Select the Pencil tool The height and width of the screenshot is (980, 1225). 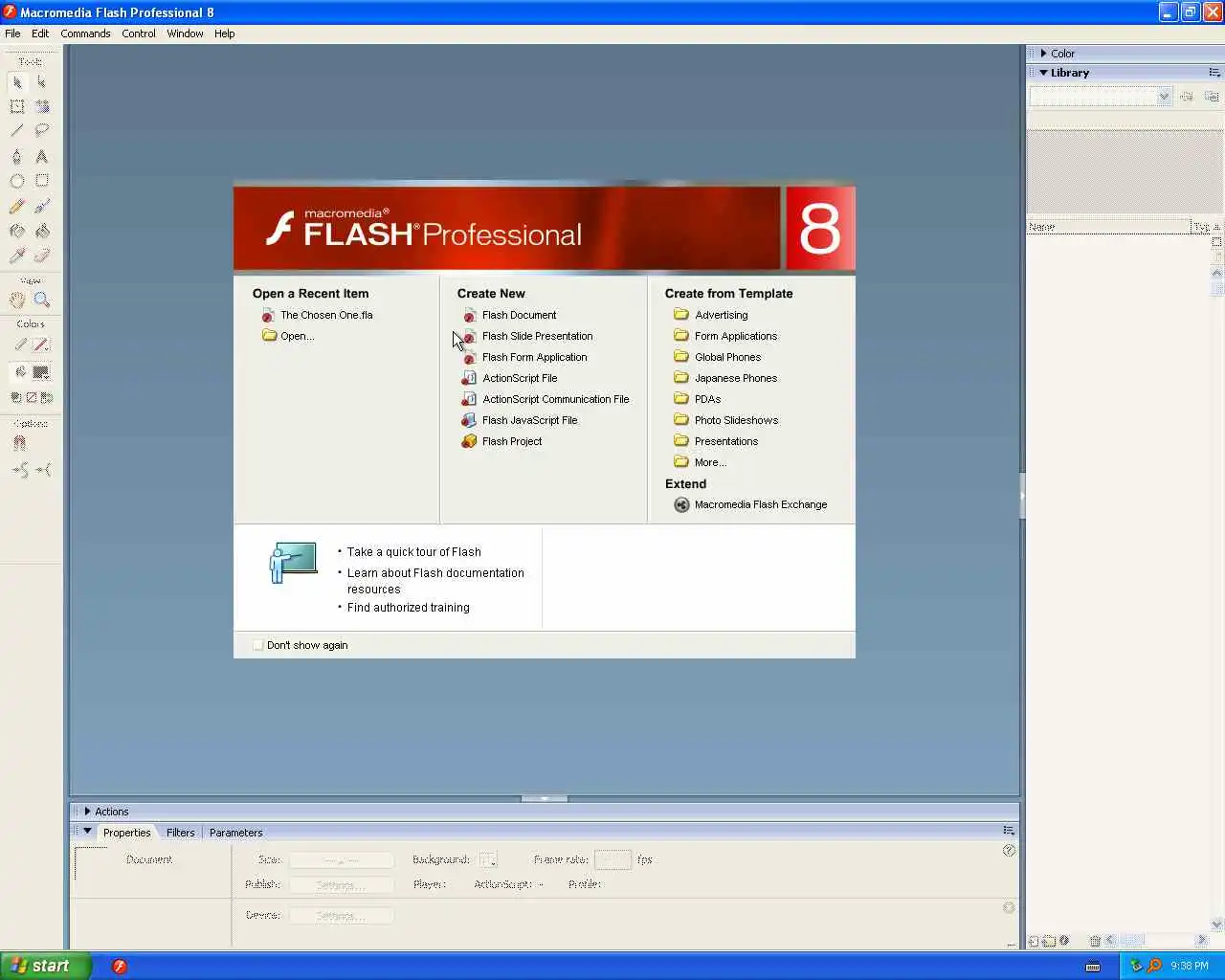click(17, 206)
